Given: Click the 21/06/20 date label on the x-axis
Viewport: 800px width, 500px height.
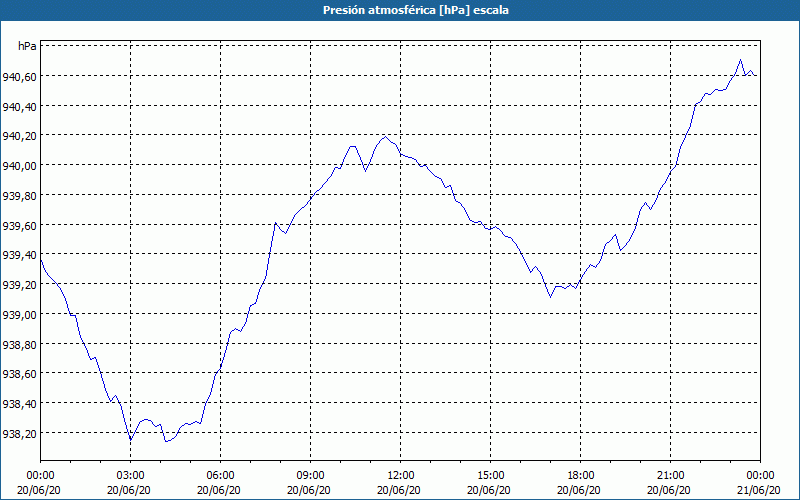Looking at the screenshot, I should tap(760, 490).
